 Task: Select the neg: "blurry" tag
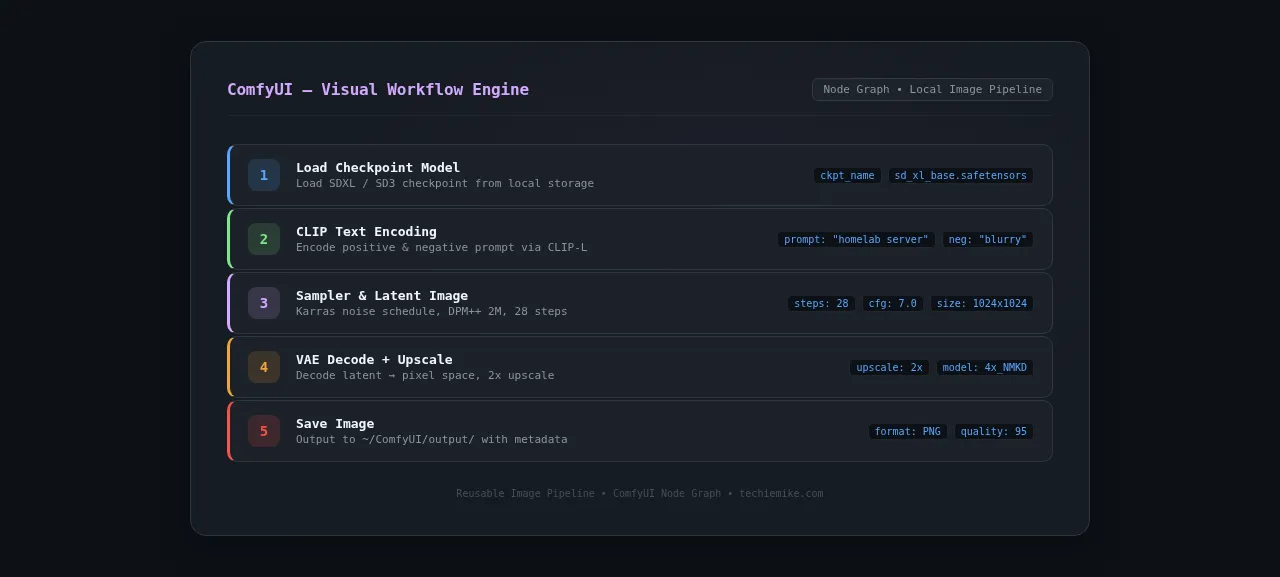(x=988, y=240)
